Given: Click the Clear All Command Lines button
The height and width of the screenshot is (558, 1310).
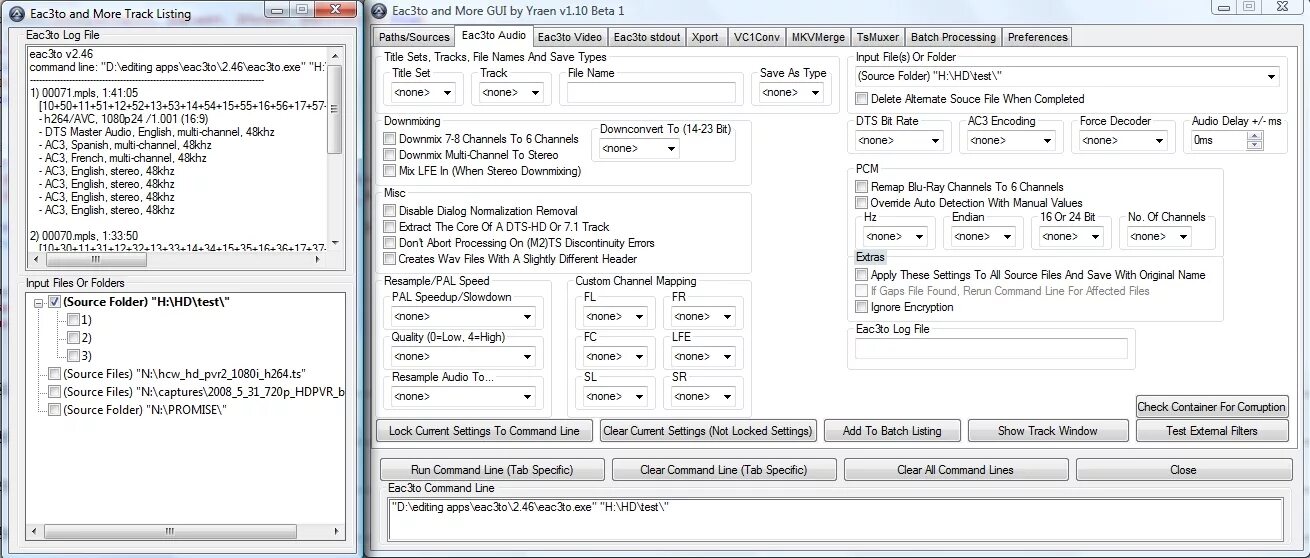Looking at the screenshot, I should [x=955, y=470].
